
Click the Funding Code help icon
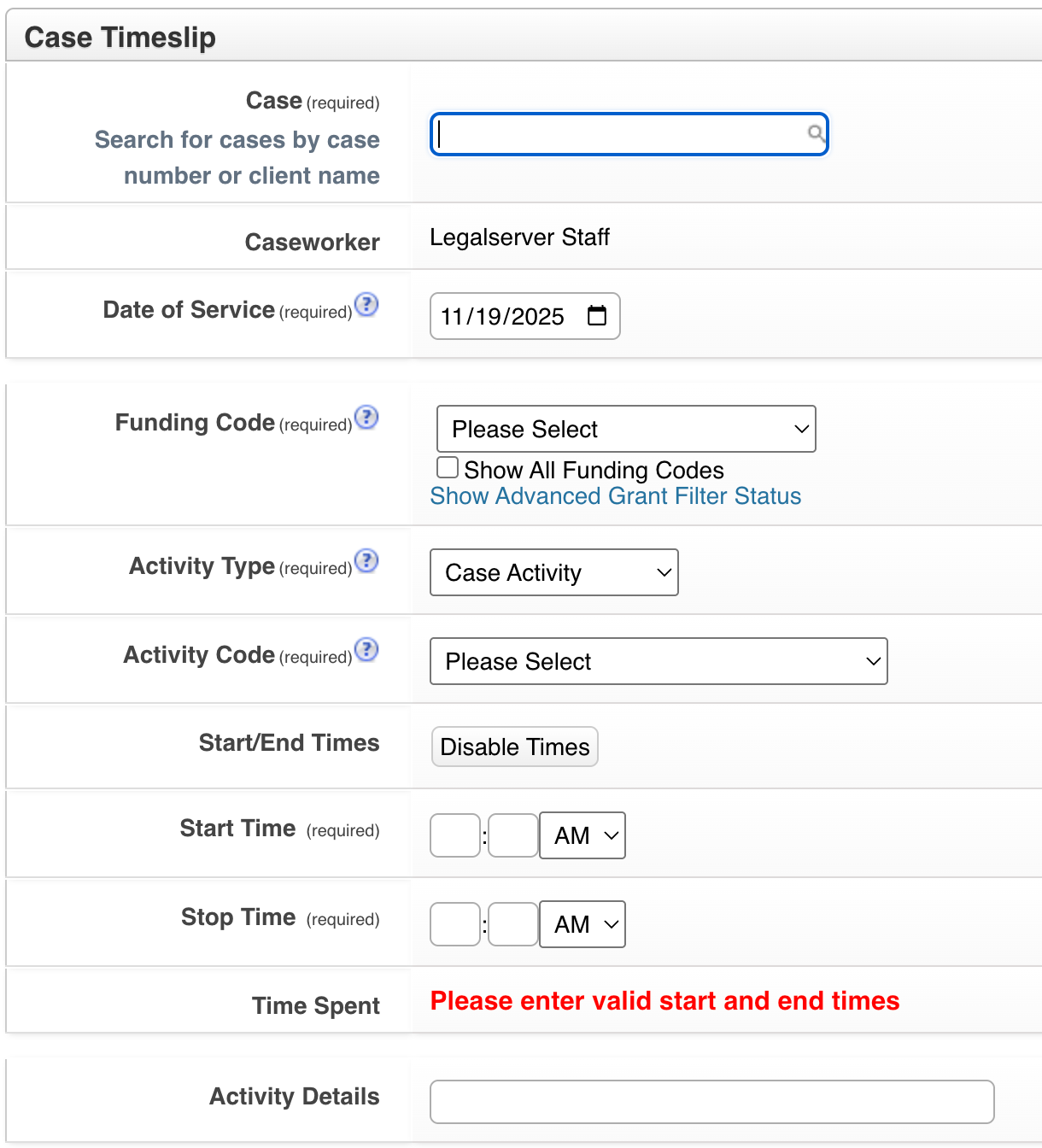[366, 419]
